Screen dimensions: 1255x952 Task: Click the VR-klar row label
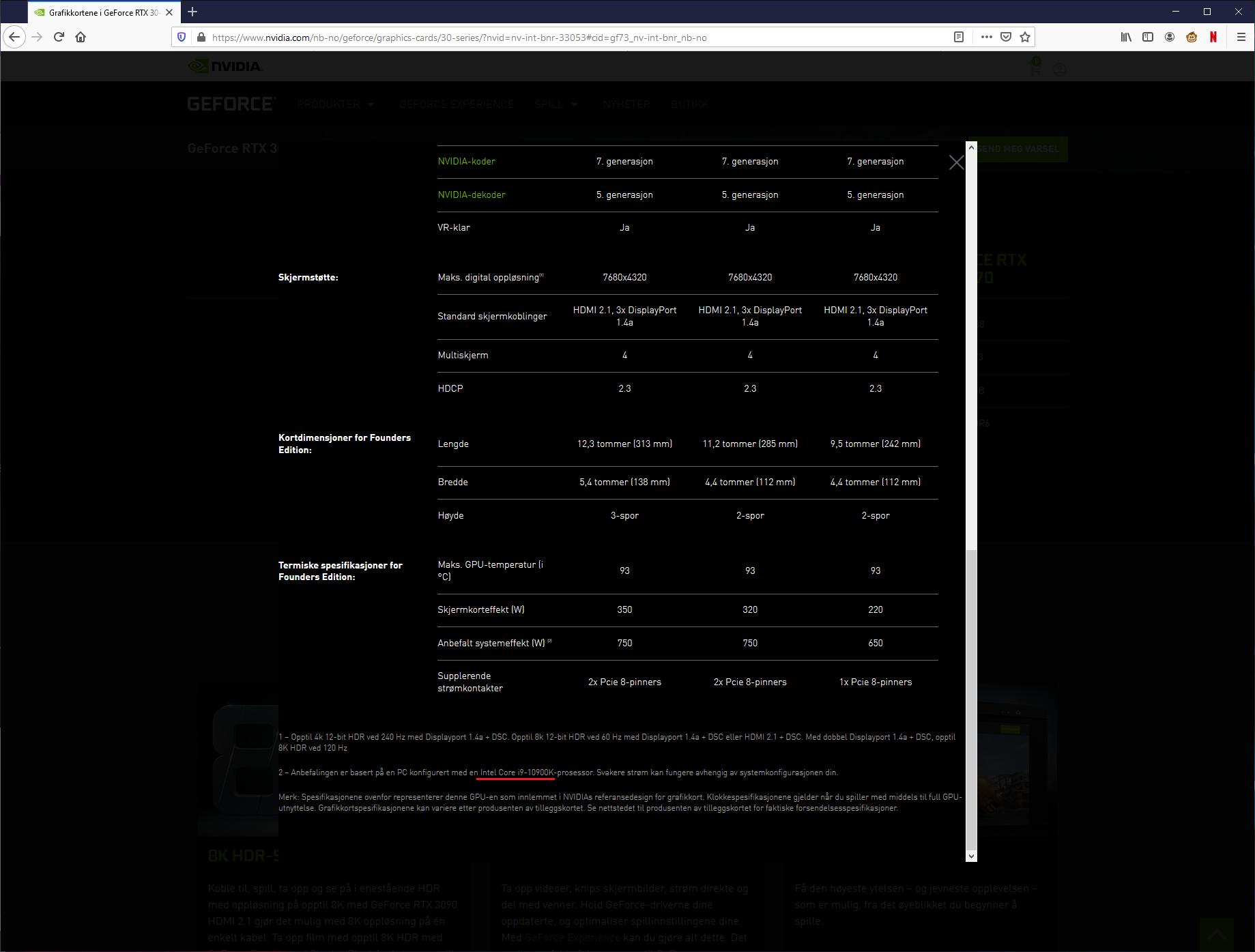(454, 227)
